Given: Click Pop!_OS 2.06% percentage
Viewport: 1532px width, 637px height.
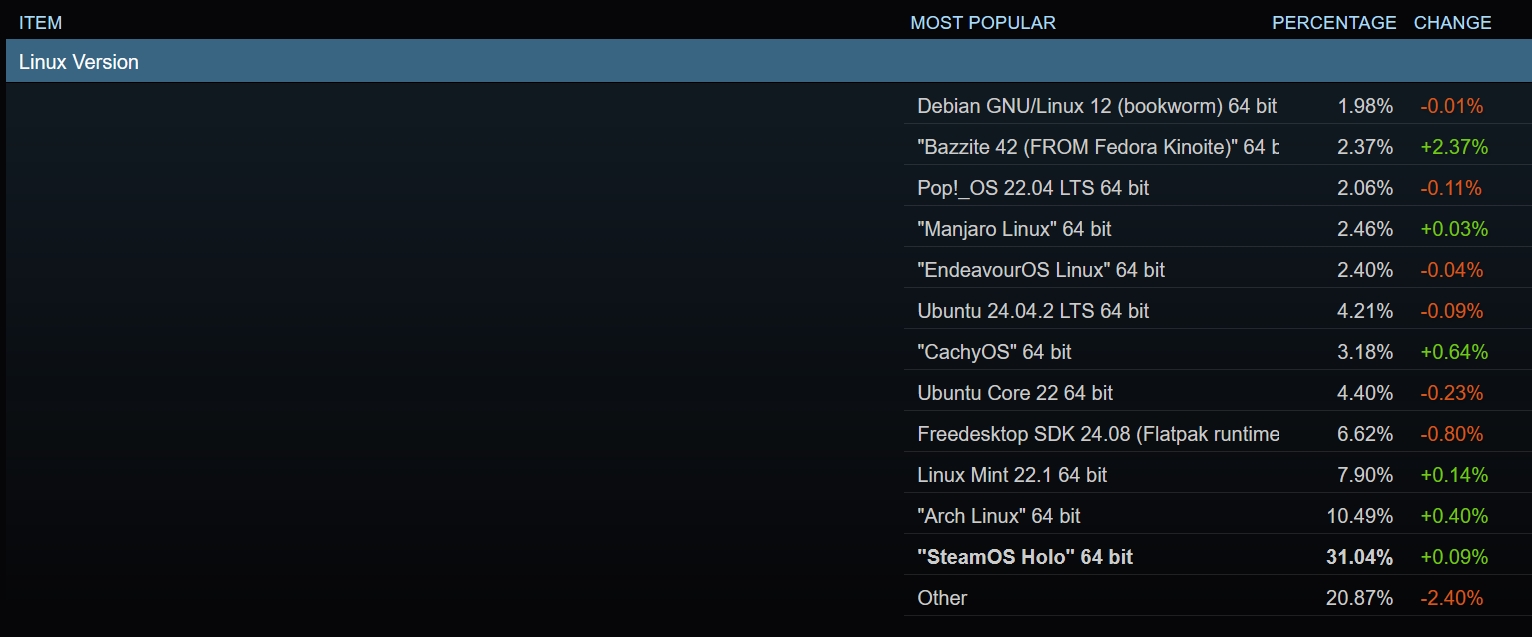Looking at the screenshot, I should point(1365,188).
